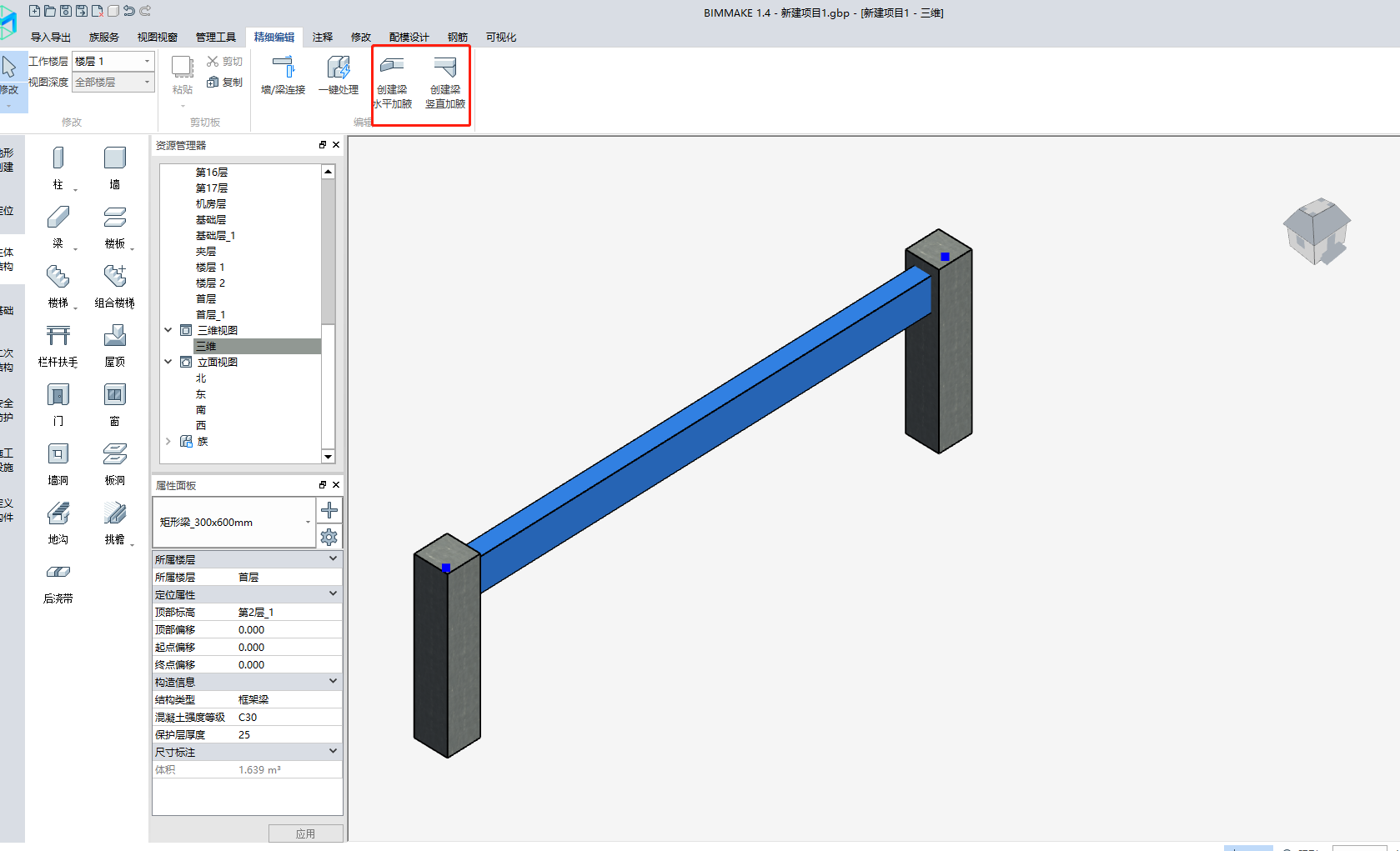This screenshot has width=1400, height=851.
Task: Click the 应用 apply button
Action: click(x=306, y=833)
